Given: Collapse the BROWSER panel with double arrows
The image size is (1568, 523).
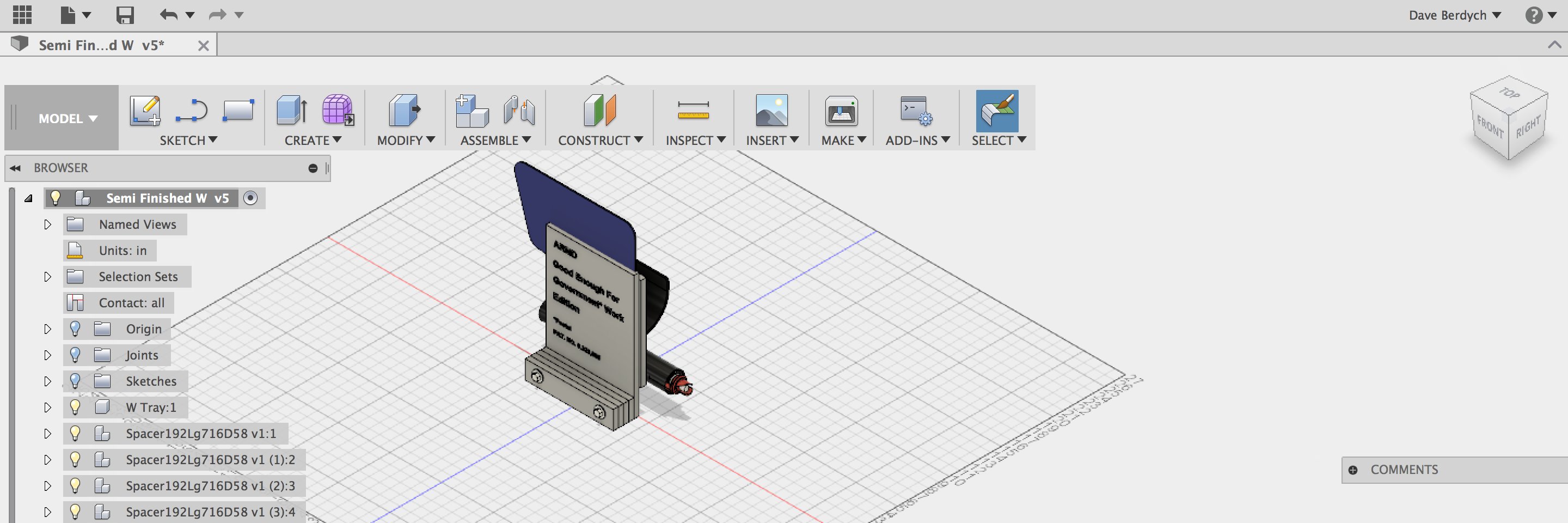Looking at the screenshot, I should (15, 168).
